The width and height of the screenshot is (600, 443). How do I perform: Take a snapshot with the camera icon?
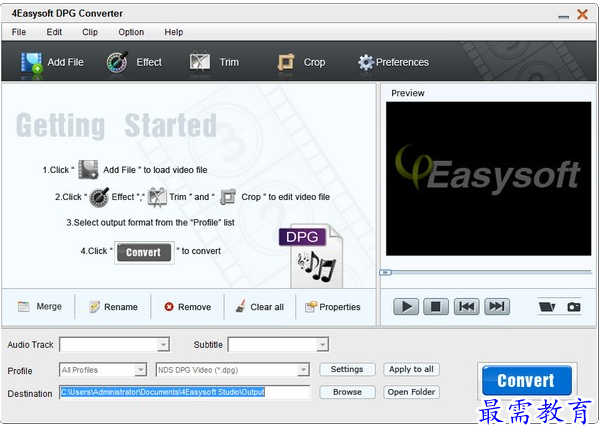pos(573,307)
